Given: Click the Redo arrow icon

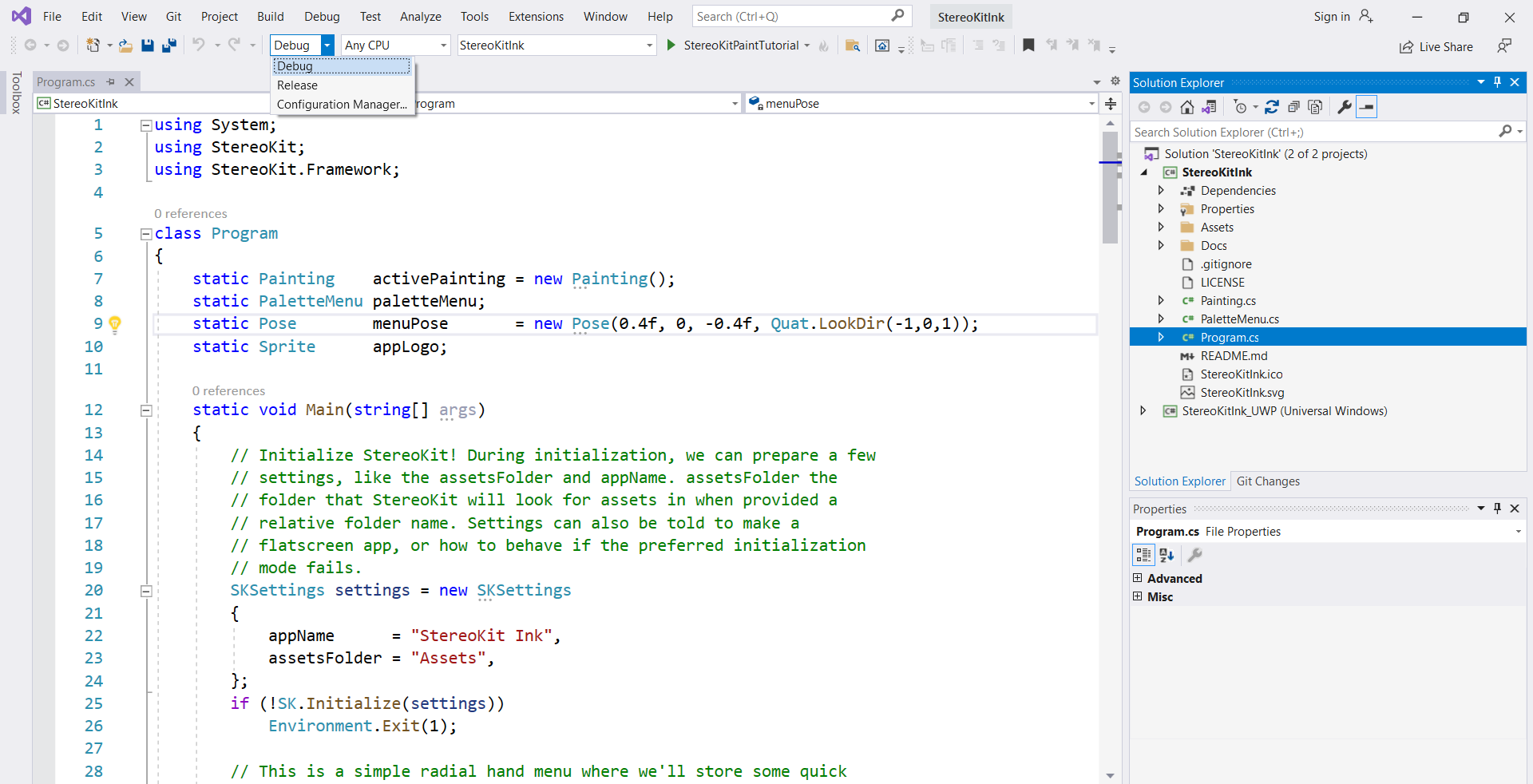Looking at the screenshot, I should coord(234,45).
